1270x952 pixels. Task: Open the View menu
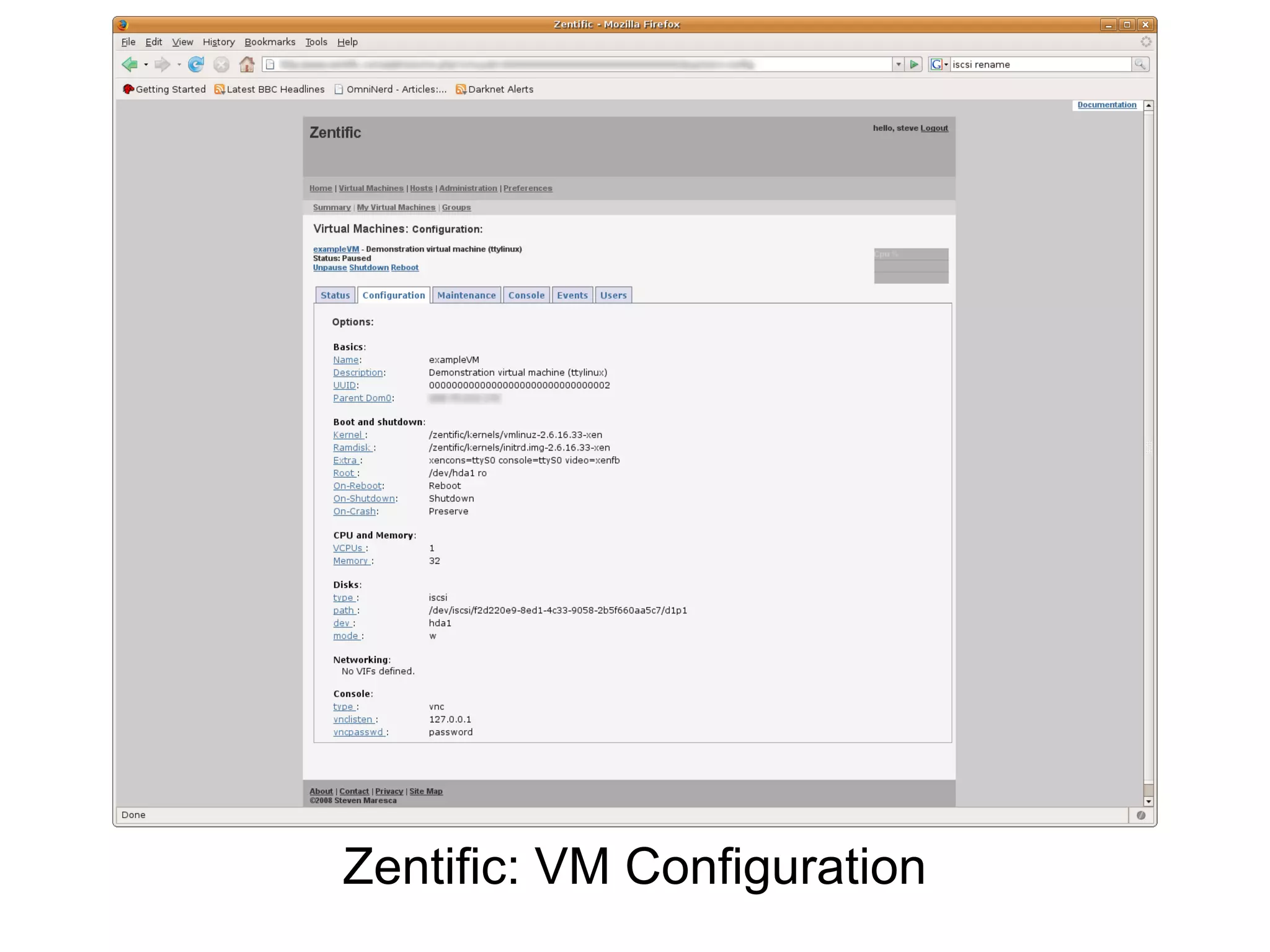tap(182, 42)
